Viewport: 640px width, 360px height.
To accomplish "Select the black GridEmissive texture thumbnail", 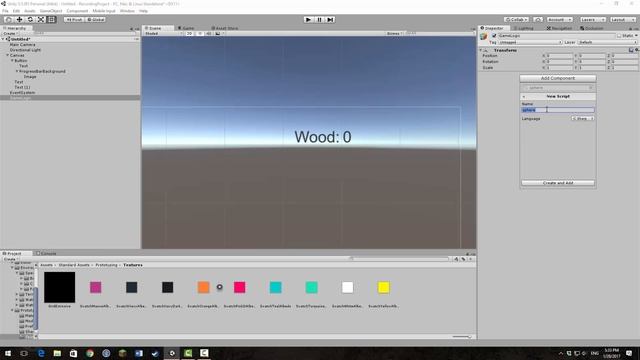I will [60, 287].
